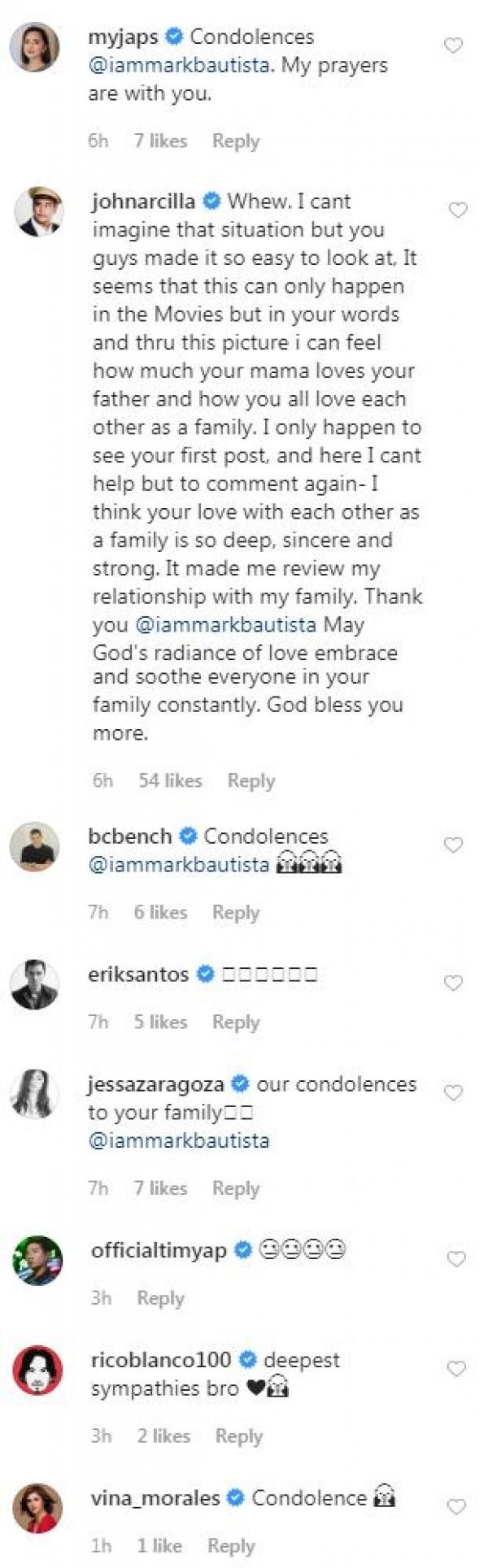View johnarcilla's avatar with hat

click(x=38, y=211)
